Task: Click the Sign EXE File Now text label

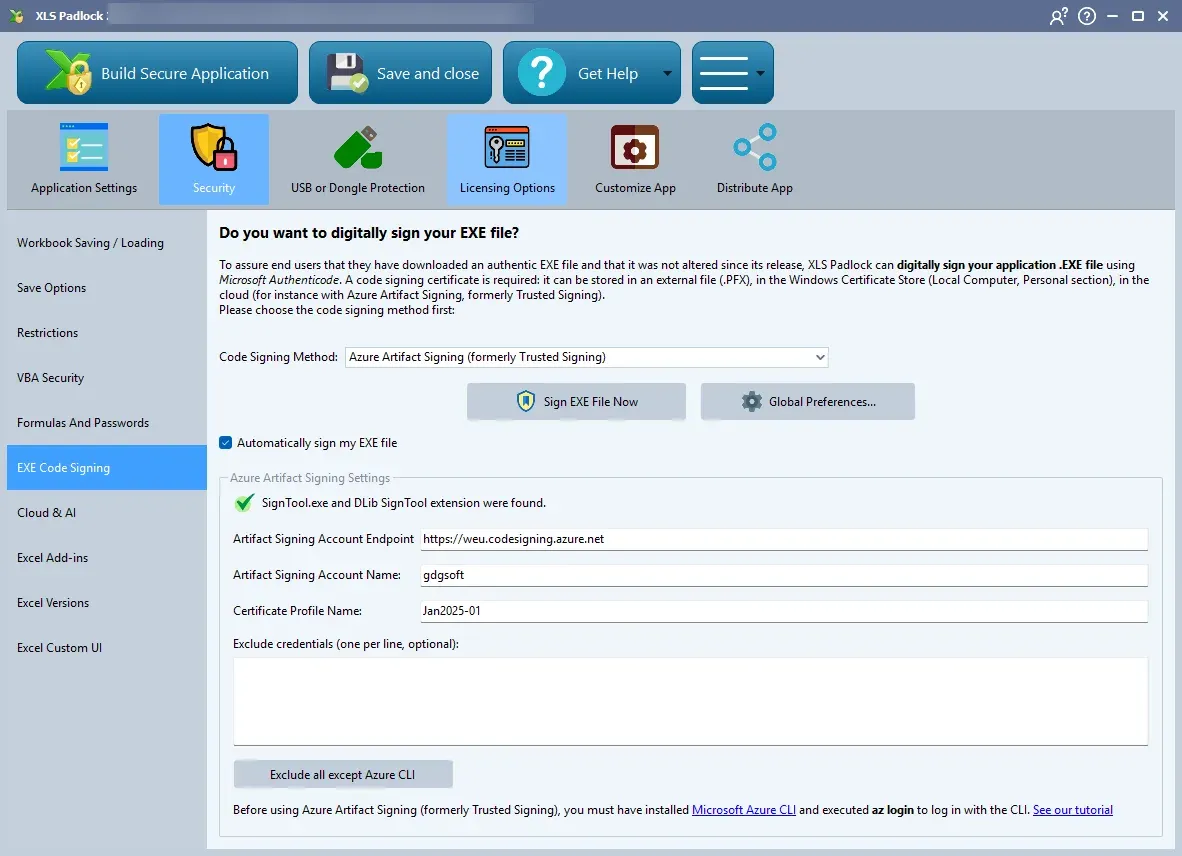Action: coord(590,402)
